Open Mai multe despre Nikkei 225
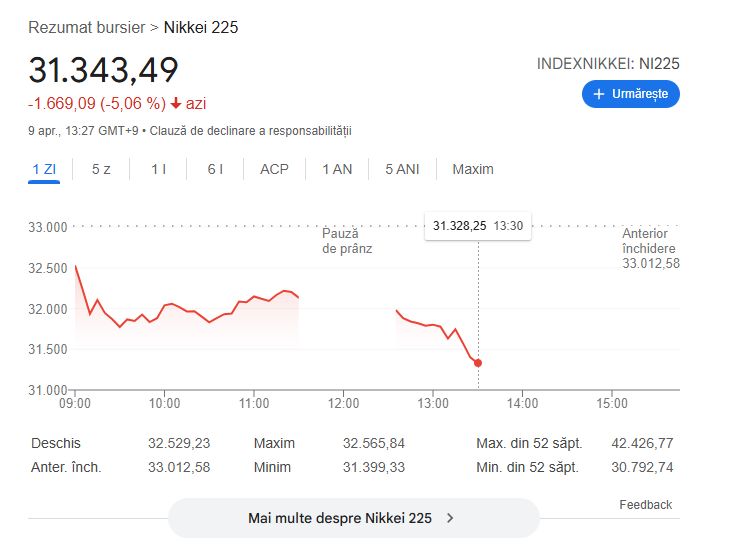The image size is (733, 553). pos(353,518)
